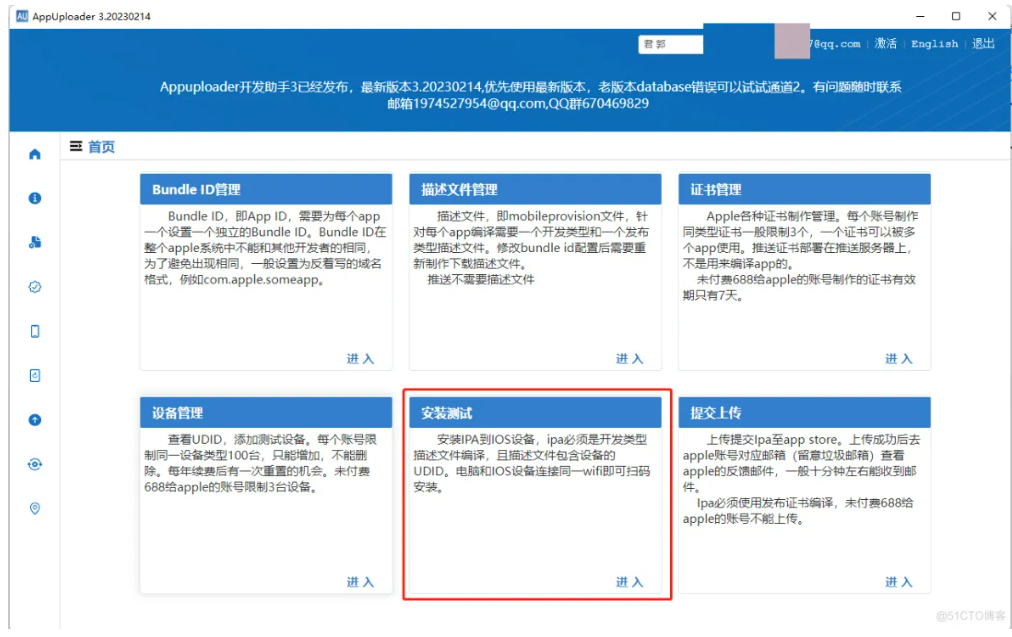The image size is (1012, 637).
Task: Open the Home icon in sidebar
Action: pyautogui.click(x=35, y=154)
